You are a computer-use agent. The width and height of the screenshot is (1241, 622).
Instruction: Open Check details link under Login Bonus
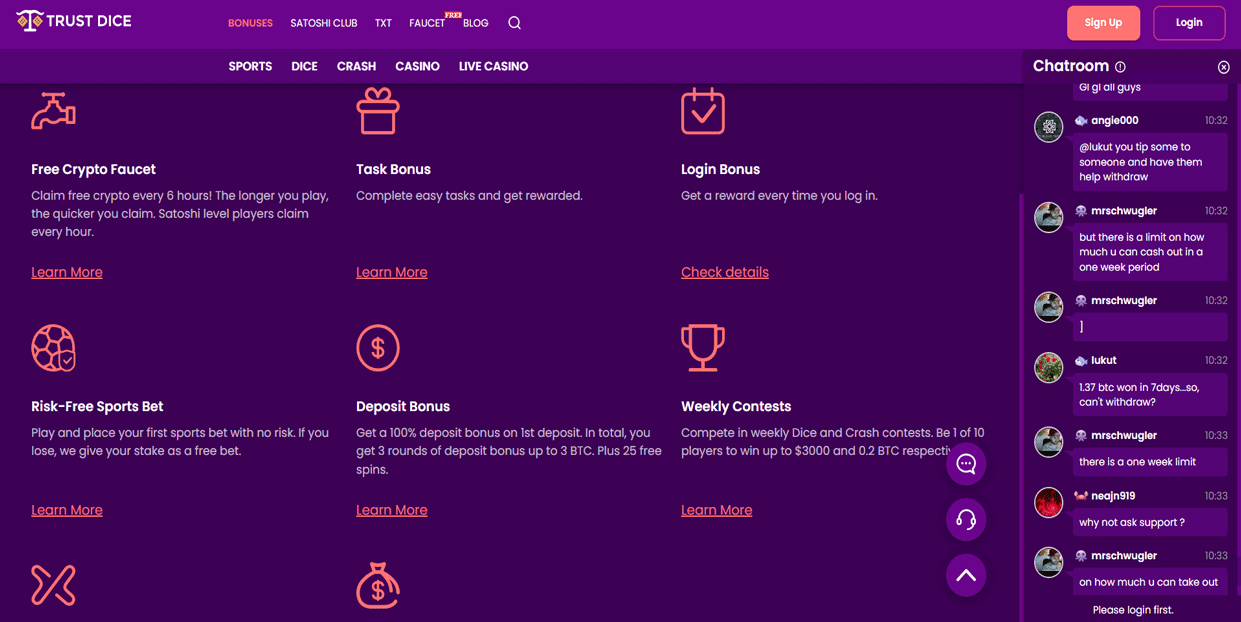point(724,272)
